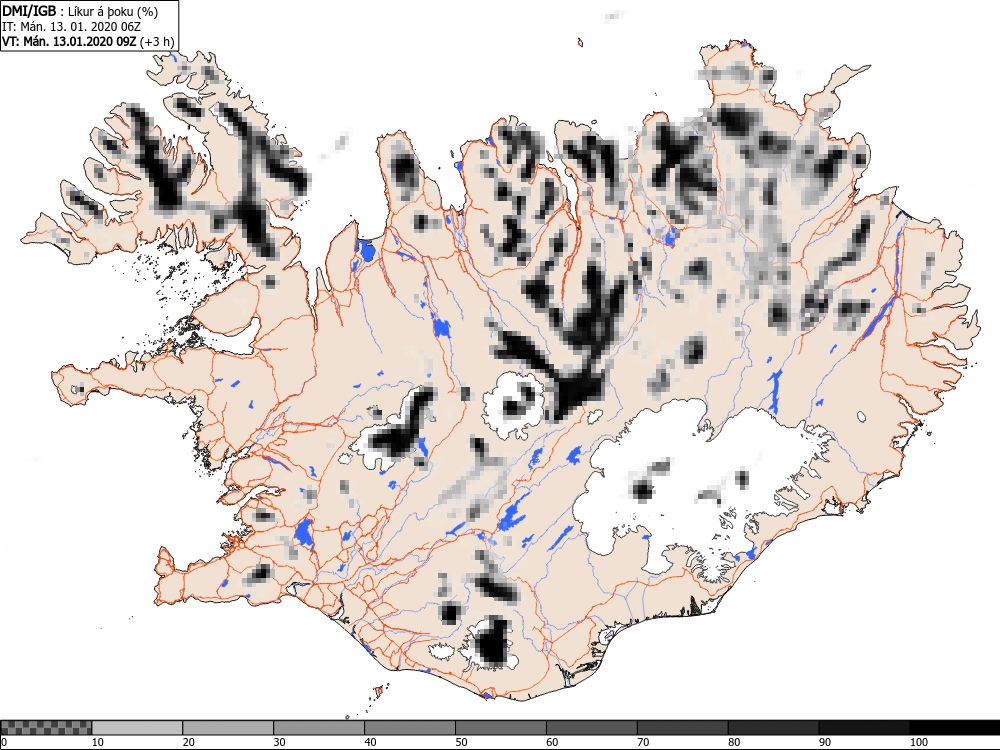Click the legend label '80'
The height and width of the screenshot is (750, 1000).
[734, 742]
